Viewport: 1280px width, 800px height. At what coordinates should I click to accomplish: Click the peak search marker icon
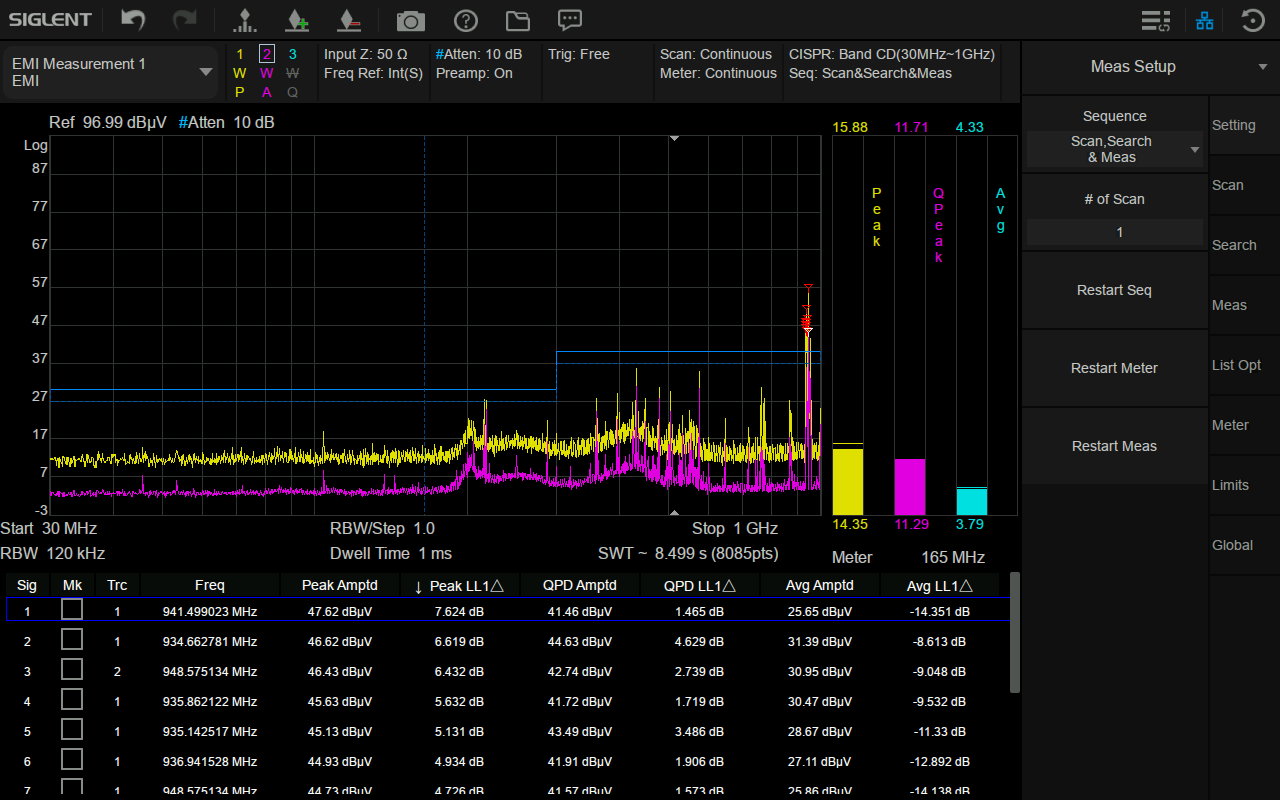(x=243, y=20)
